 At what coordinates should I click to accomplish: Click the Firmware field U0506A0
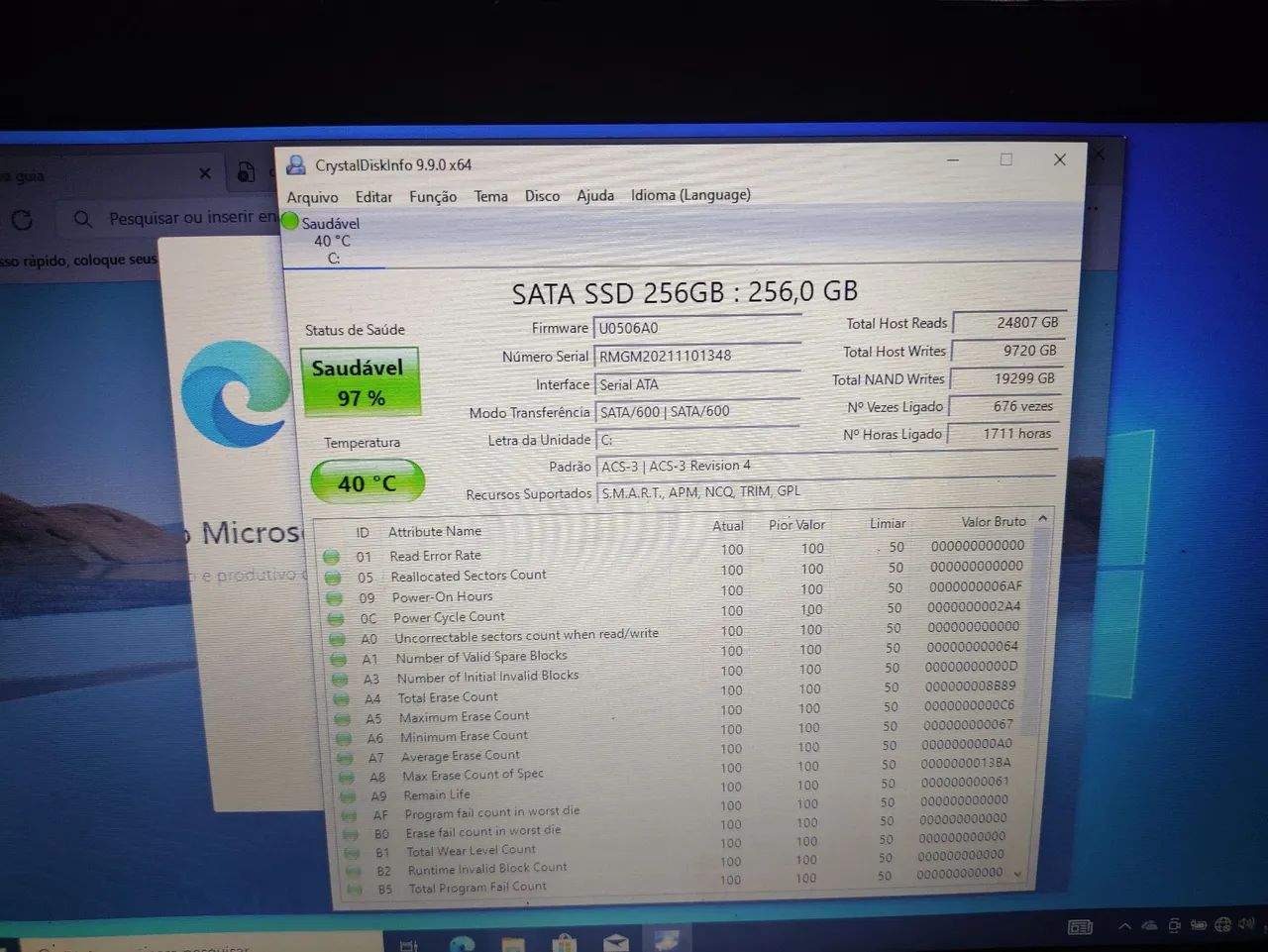click(x=696, y=328)
